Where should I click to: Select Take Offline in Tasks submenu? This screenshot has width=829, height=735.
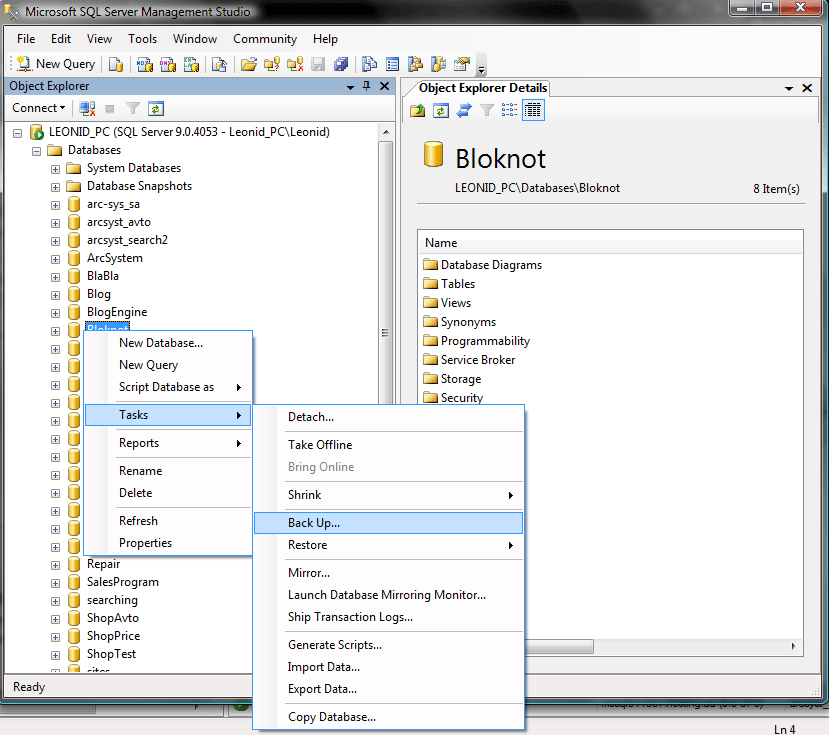pyautogui.click(x=389, y=445)
